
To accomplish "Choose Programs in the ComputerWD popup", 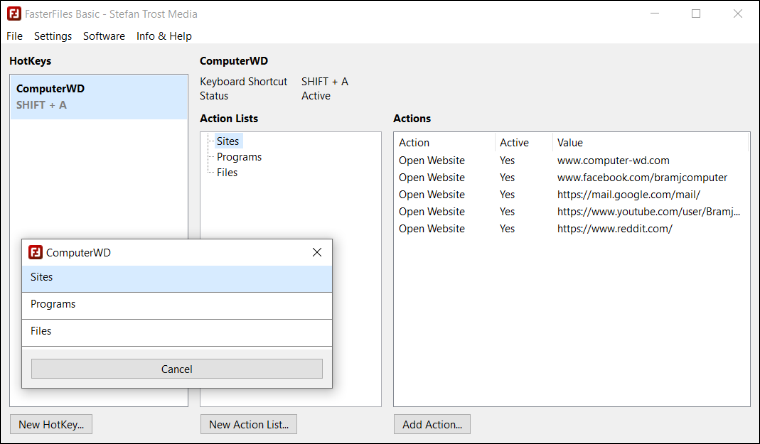I will 177,306.
